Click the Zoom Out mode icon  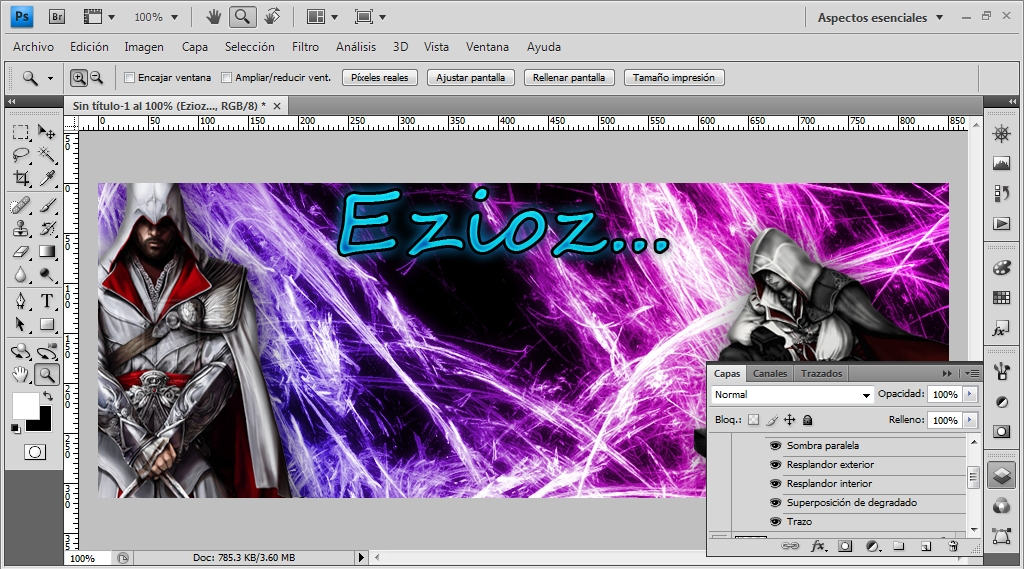click(97, 78)
